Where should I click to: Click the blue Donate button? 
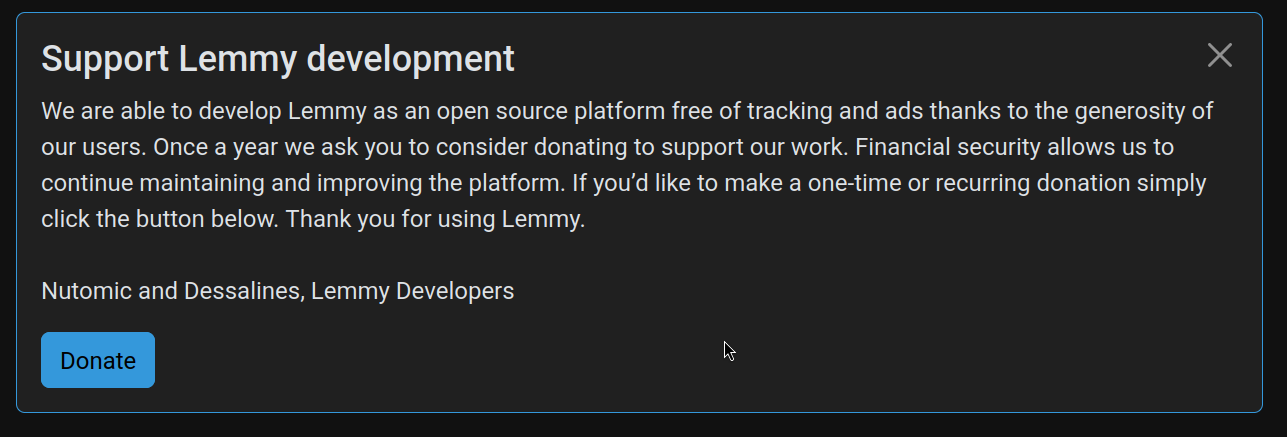(98, 360)
